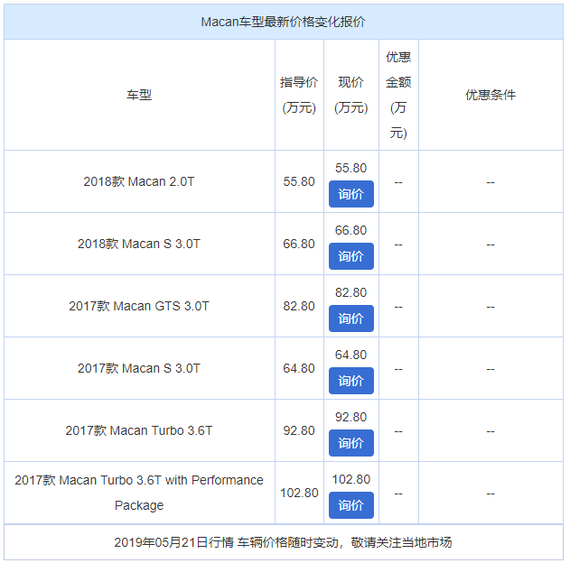Click the 优惠金额(万元) column header
570x563 pixels.
pos(398,95)
